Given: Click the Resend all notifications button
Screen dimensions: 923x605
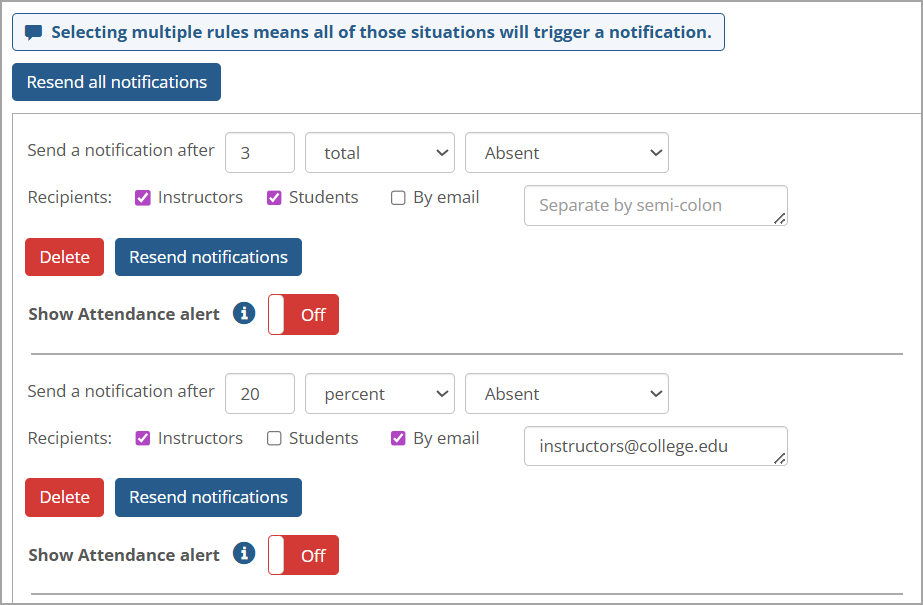Looking at the screenshot, I should (116, 82).
